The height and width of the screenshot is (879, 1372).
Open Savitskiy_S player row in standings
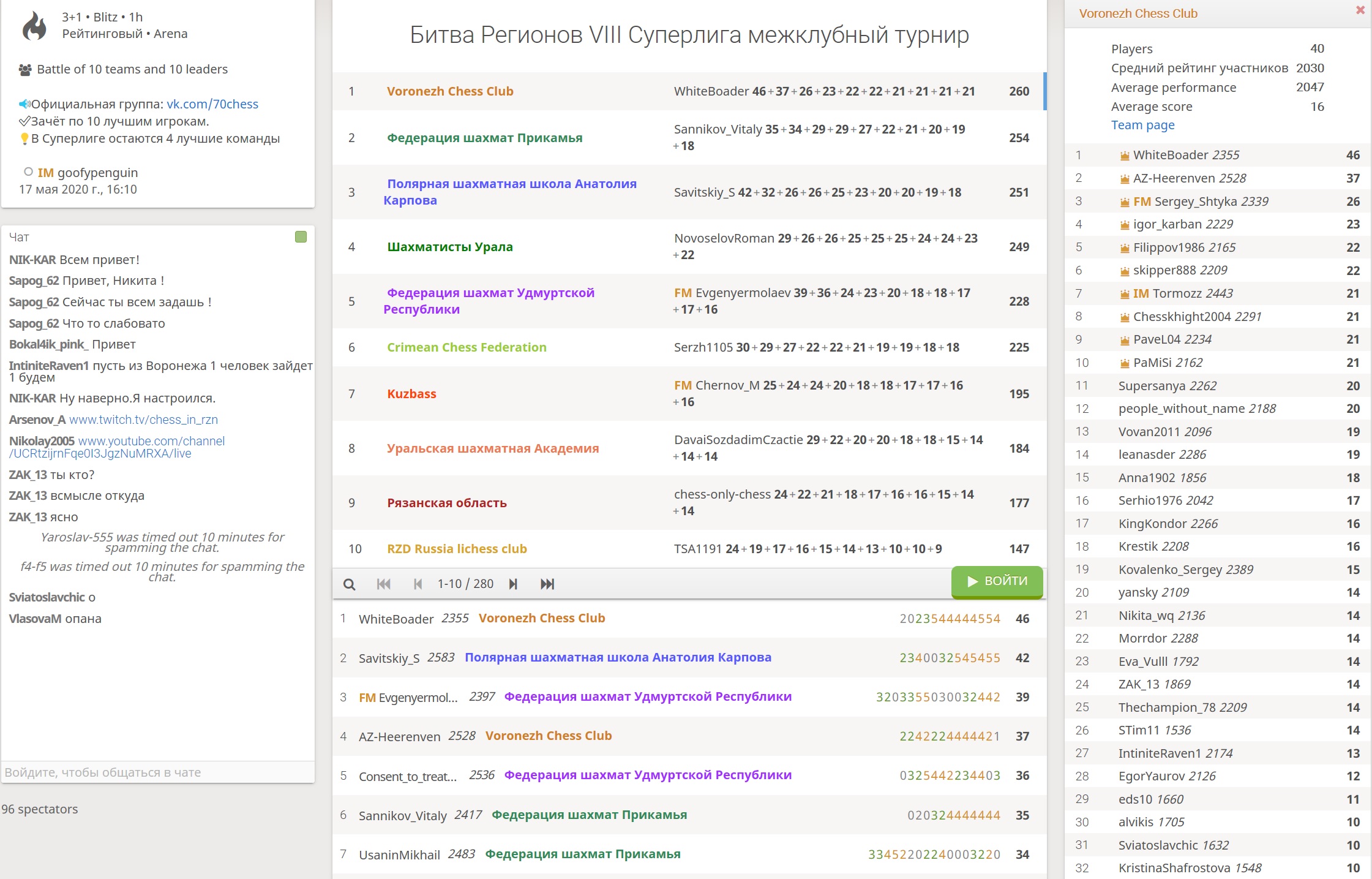689,658
